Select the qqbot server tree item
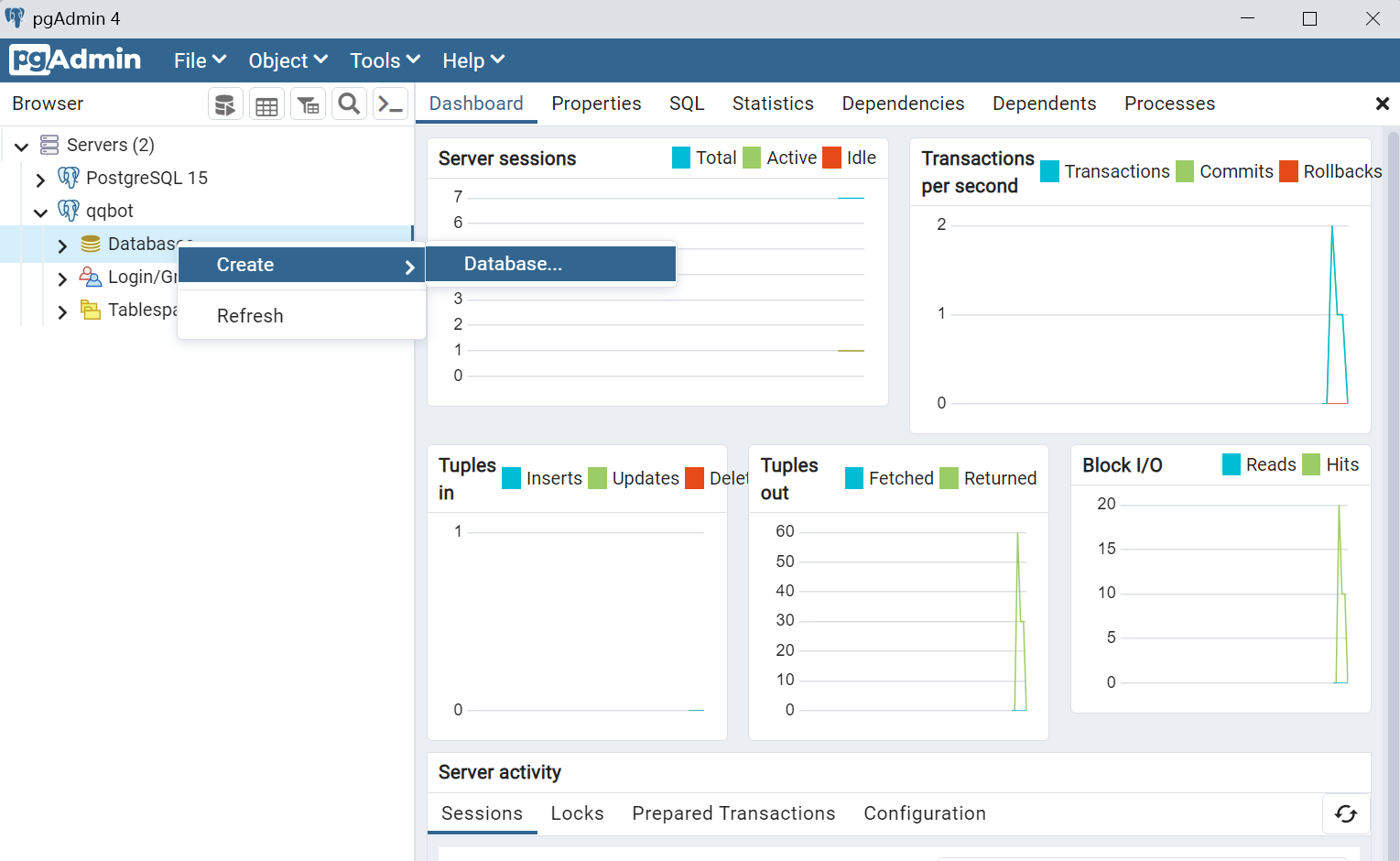Image resolution: width=1400 pixels, height=861 pixels. click(109, 211)
